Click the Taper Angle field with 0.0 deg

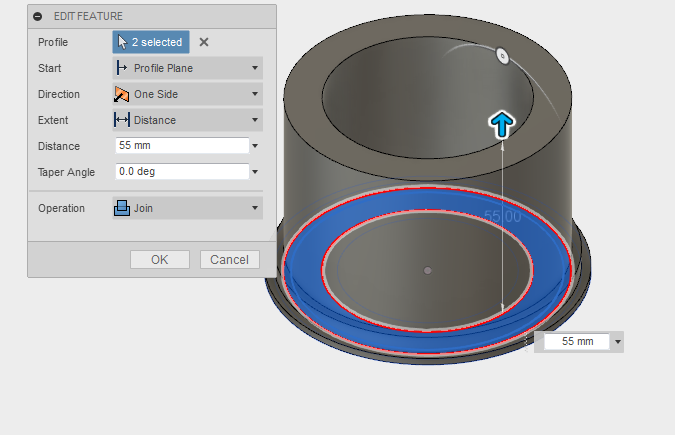[x=182, y=171]
